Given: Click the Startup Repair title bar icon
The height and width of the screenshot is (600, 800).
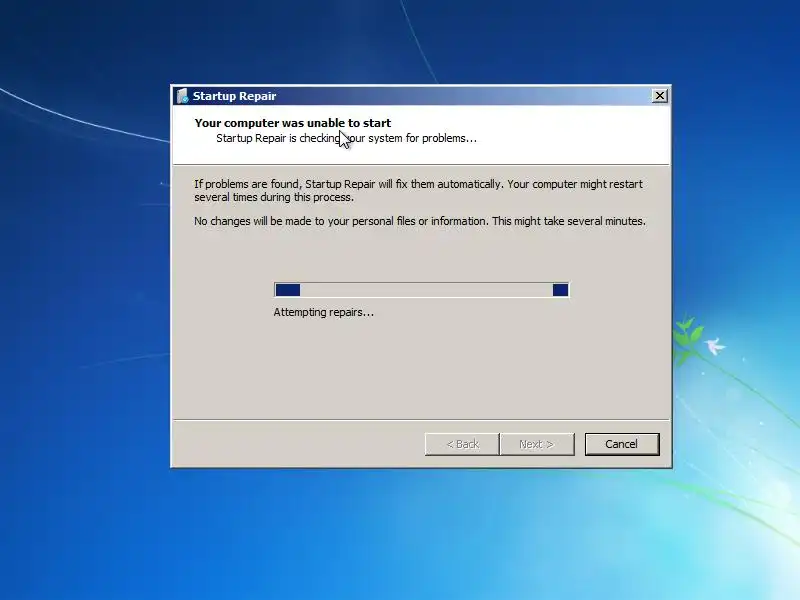Looking at the screenshot, I should (x=182, y=95).
